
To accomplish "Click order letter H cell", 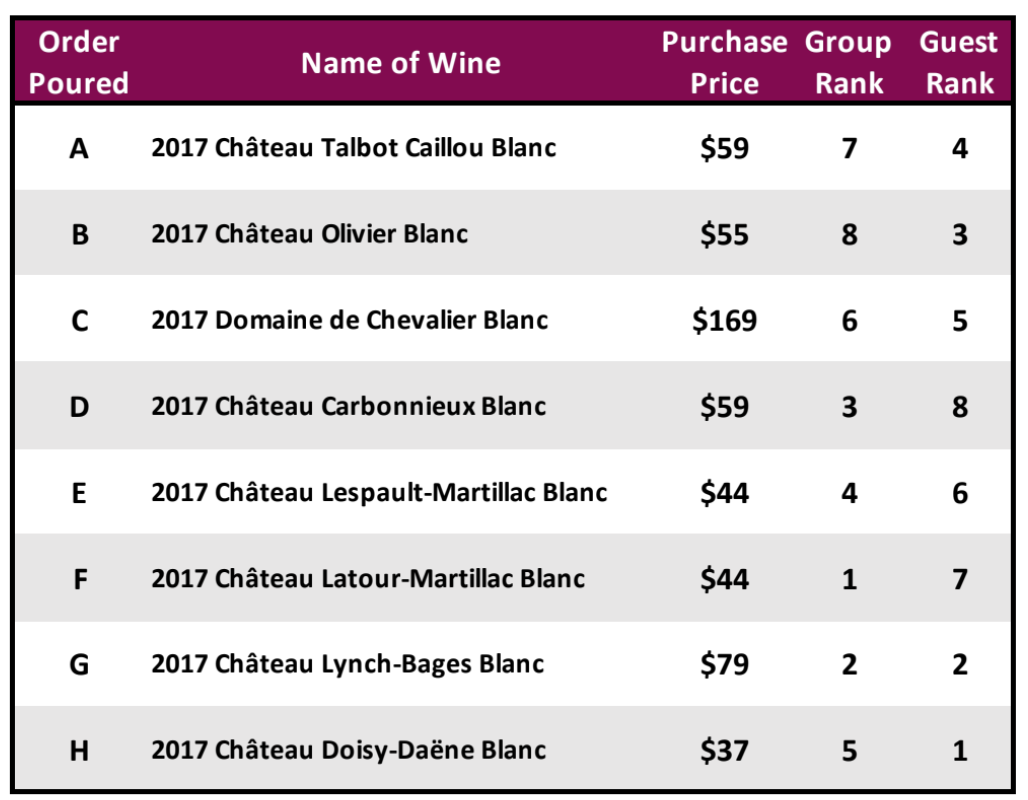I will (x=79, y=751).
